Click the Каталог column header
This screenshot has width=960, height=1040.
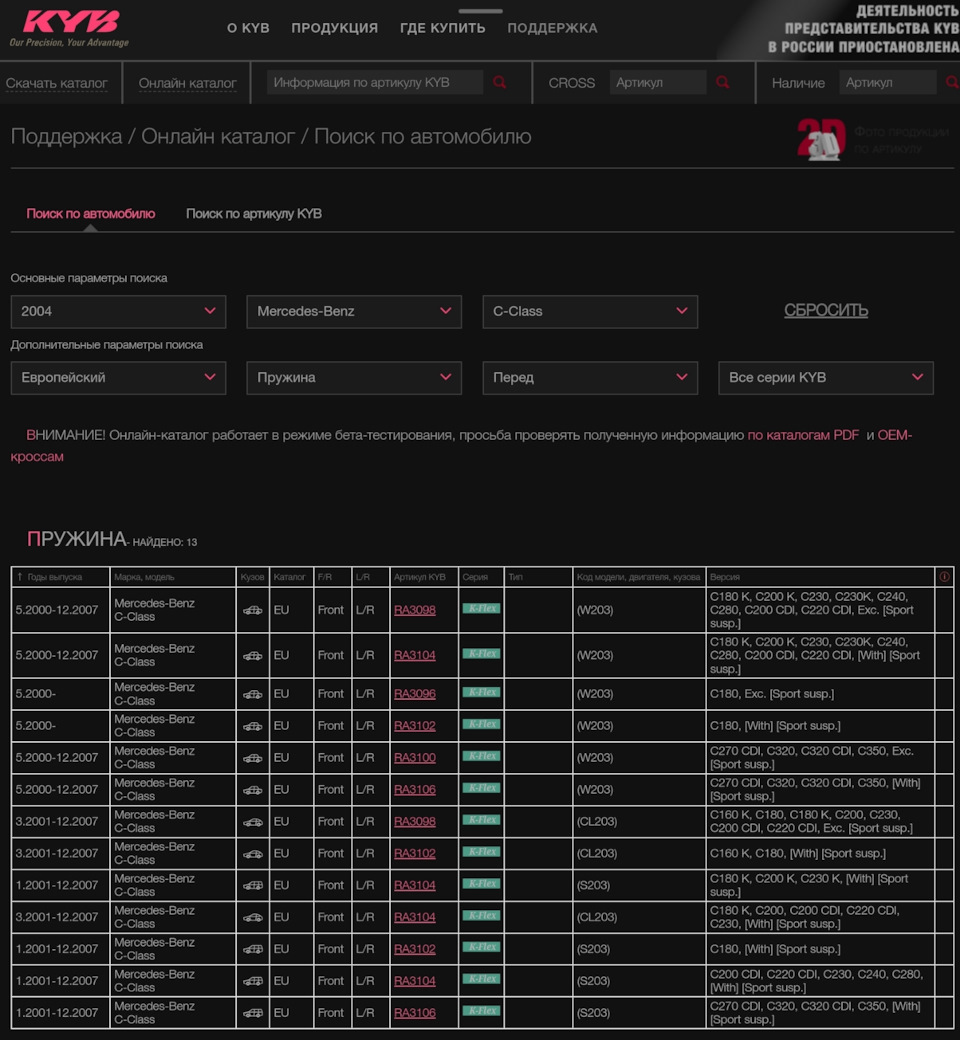pos(289,577)
